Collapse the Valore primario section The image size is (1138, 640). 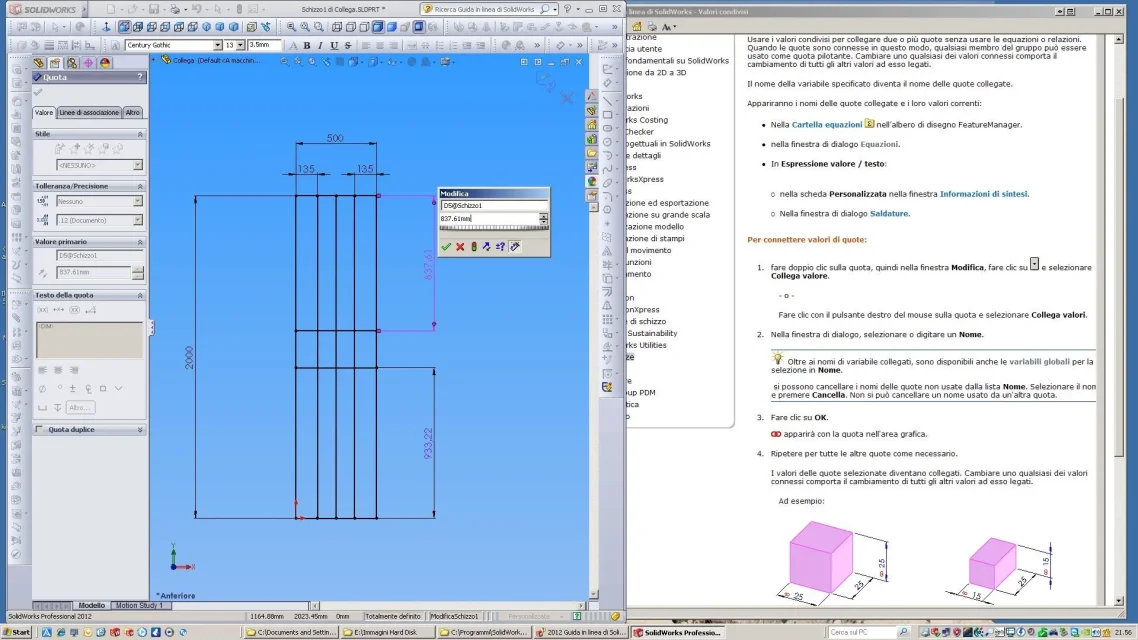[140, 242]
